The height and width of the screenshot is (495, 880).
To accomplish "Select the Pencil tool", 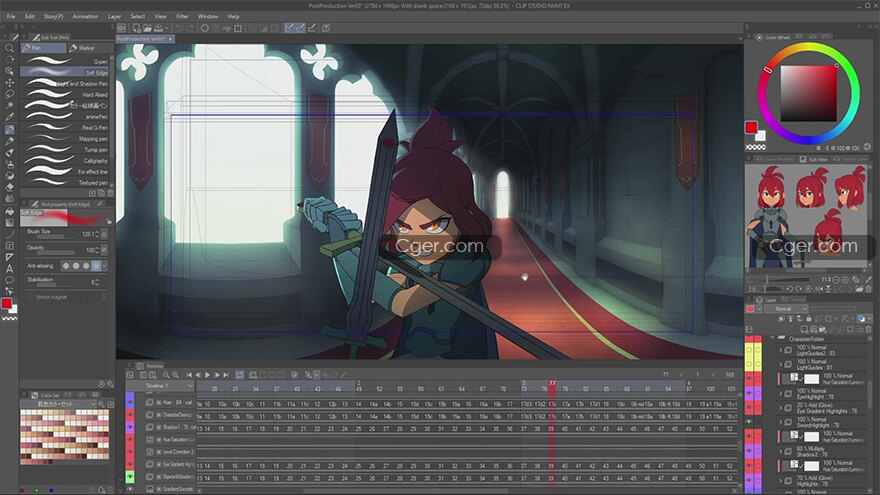I will click(10, 141).
